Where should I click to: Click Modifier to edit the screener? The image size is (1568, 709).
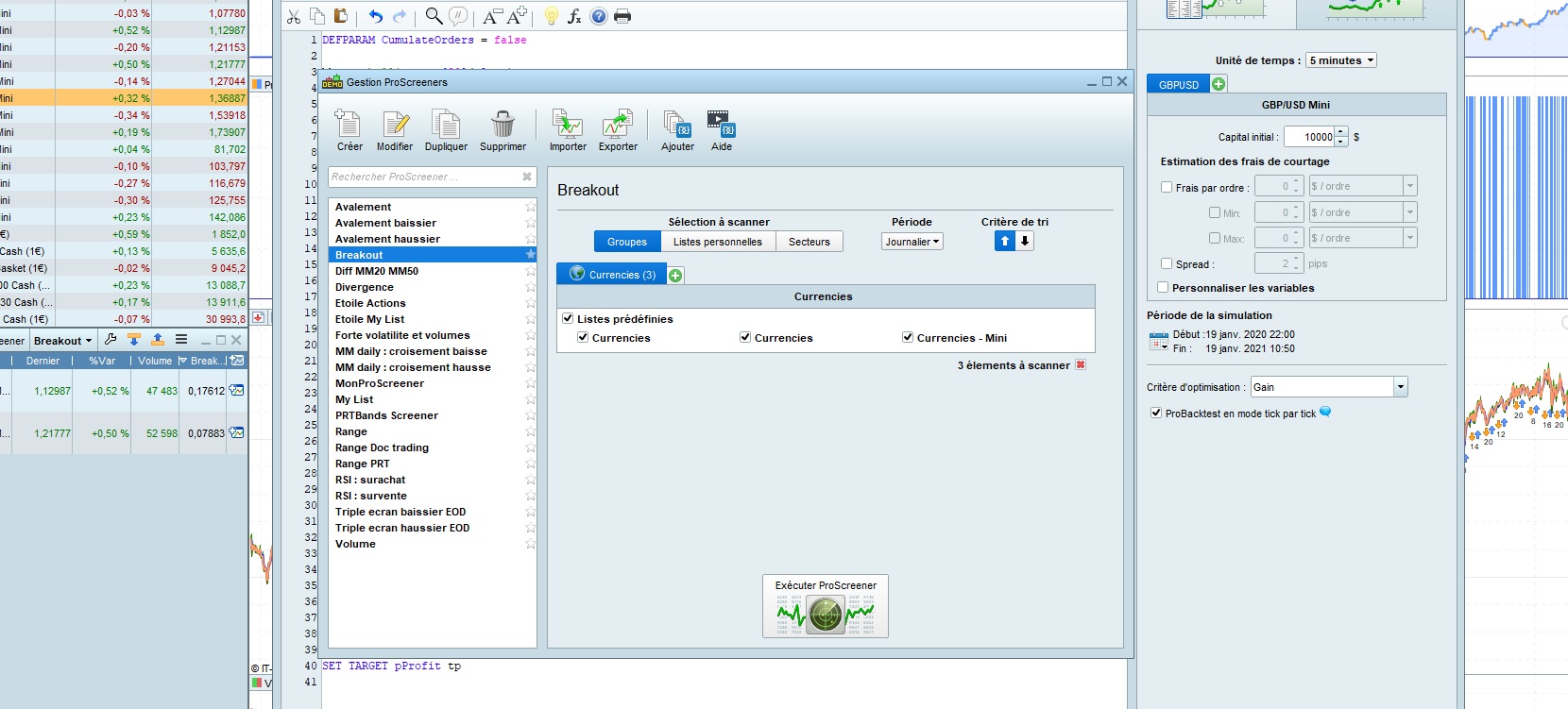[395, 130]
